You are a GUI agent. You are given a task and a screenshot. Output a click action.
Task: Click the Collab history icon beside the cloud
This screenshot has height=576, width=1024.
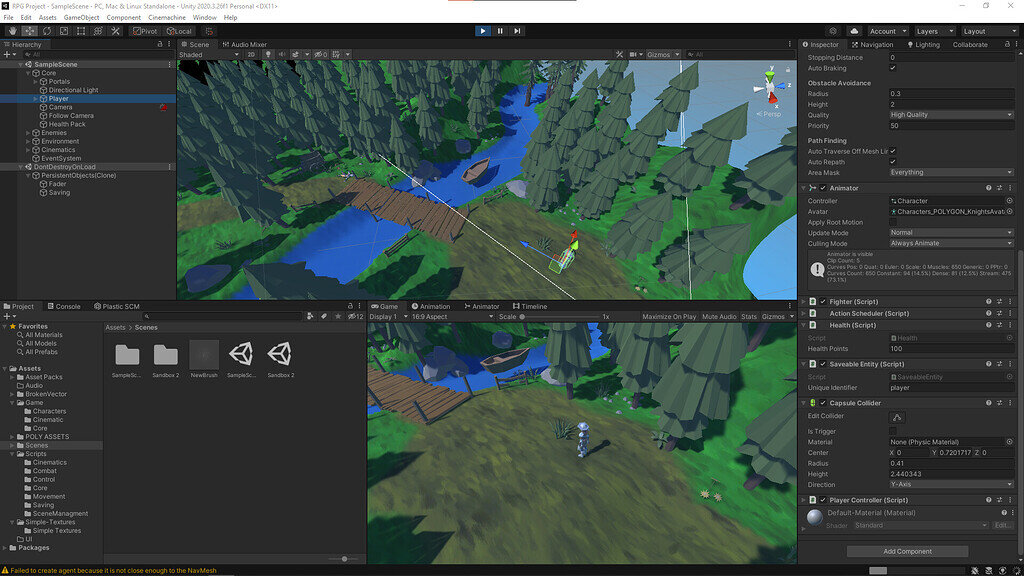click(x=833, y=31)
